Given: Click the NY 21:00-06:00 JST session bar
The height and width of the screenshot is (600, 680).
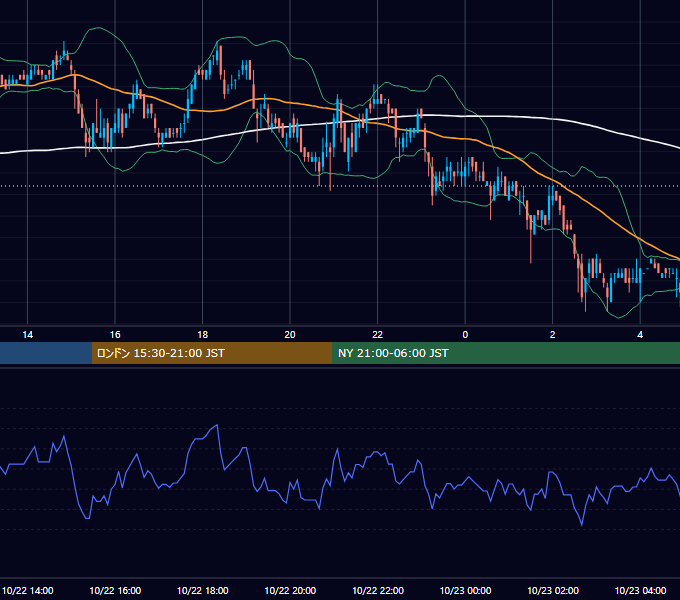Looking at the screenshot, I should click(506, 353).
